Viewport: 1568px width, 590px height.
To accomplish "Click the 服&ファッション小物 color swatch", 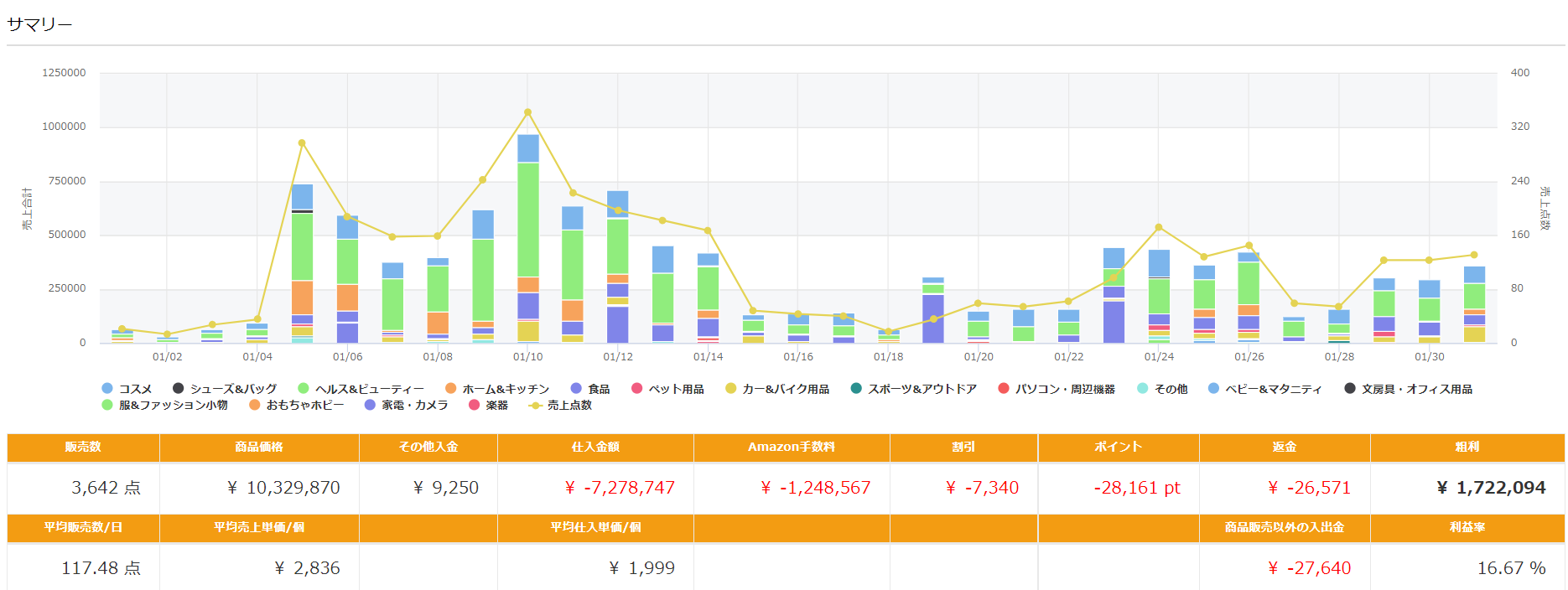I will click(106, 405).
